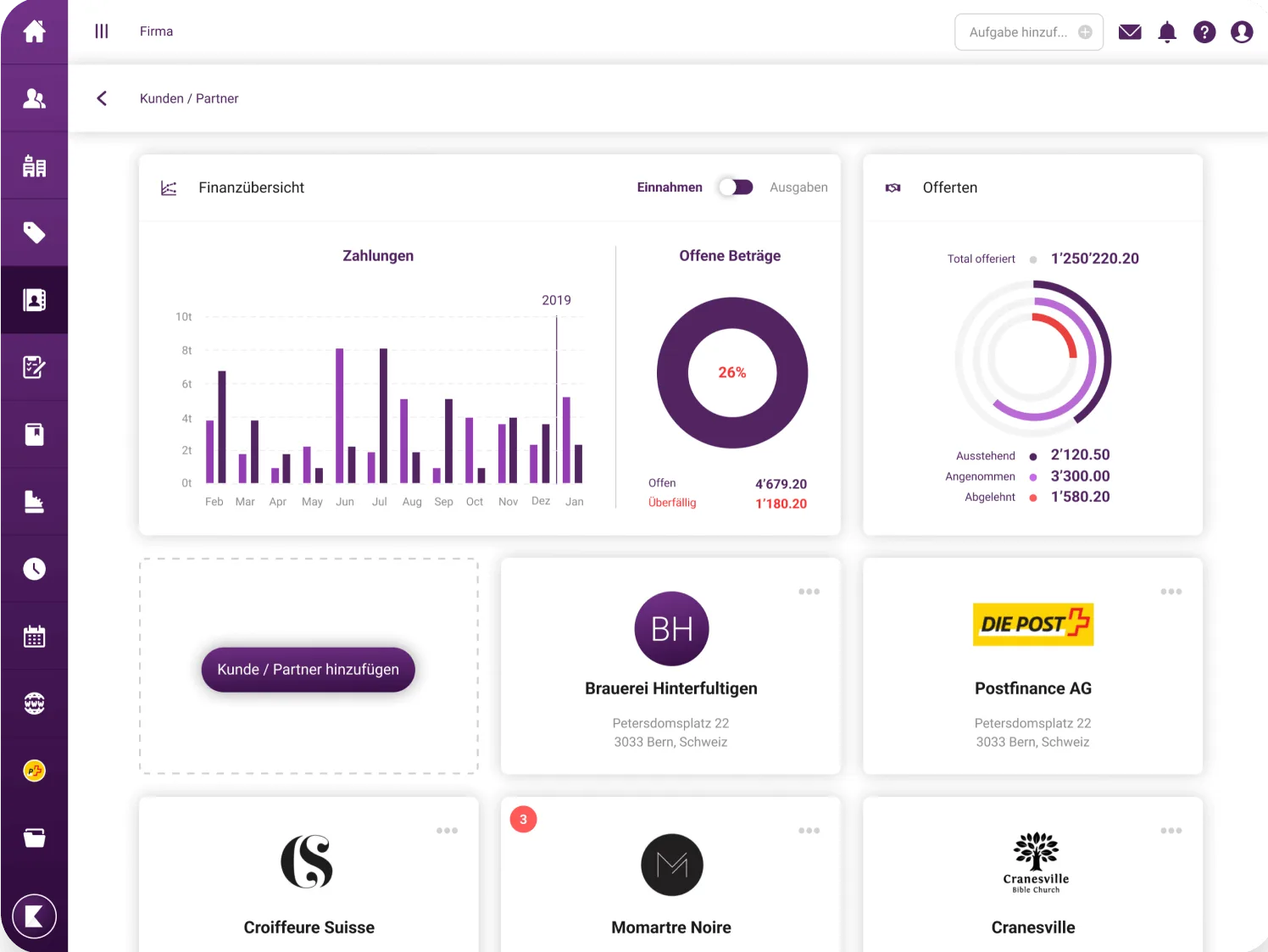Click the help question mark icon
The width and height of the screenshot is (1268, 952).
coord(1204,32)
